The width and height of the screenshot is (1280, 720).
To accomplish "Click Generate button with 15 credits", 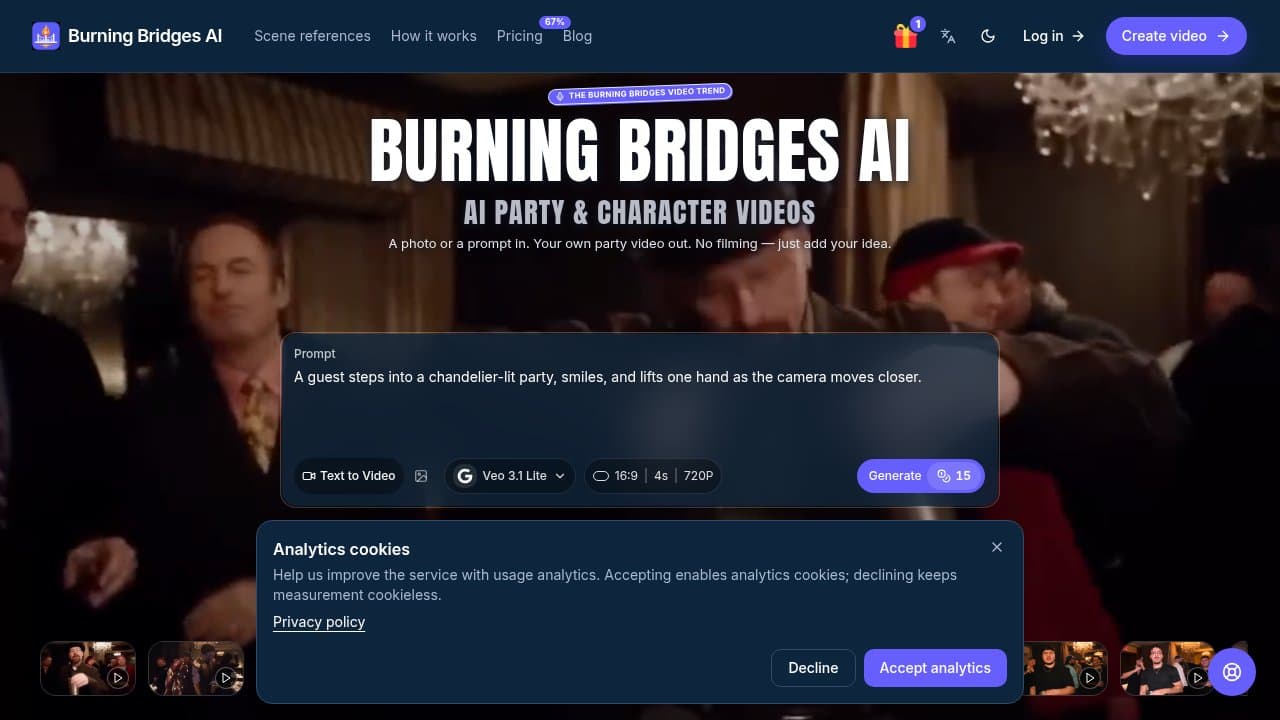I will click(x=920, y=476).
